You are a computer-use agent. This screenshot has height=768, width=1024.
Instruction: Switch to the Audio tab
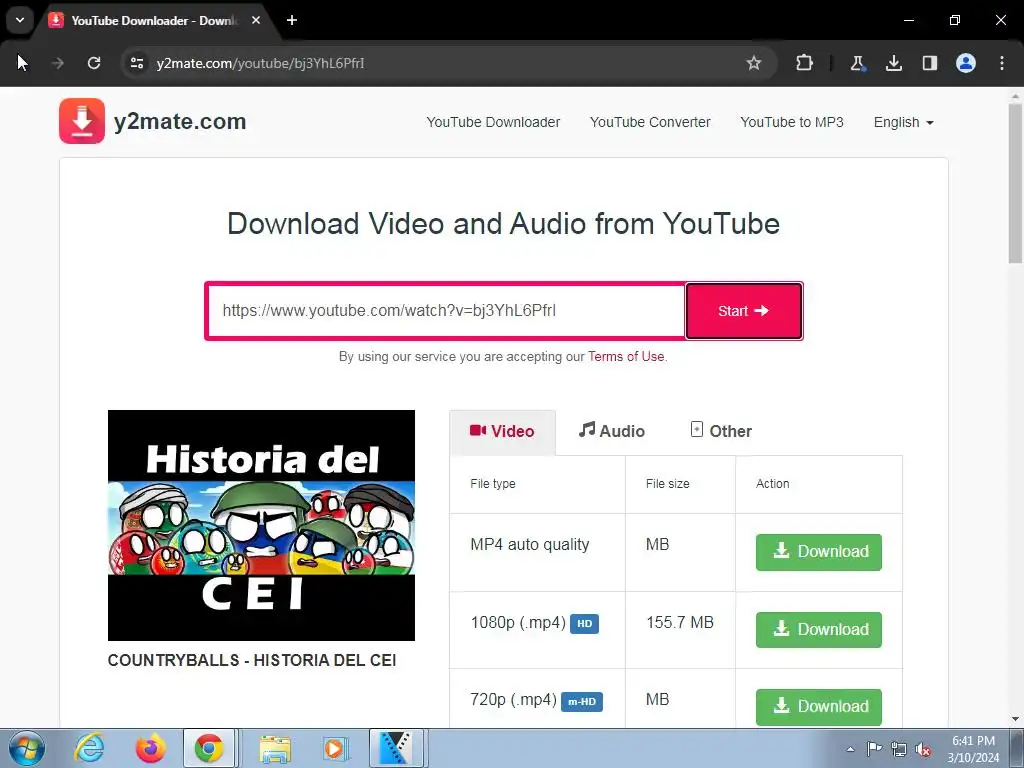[x=611, y=431]
